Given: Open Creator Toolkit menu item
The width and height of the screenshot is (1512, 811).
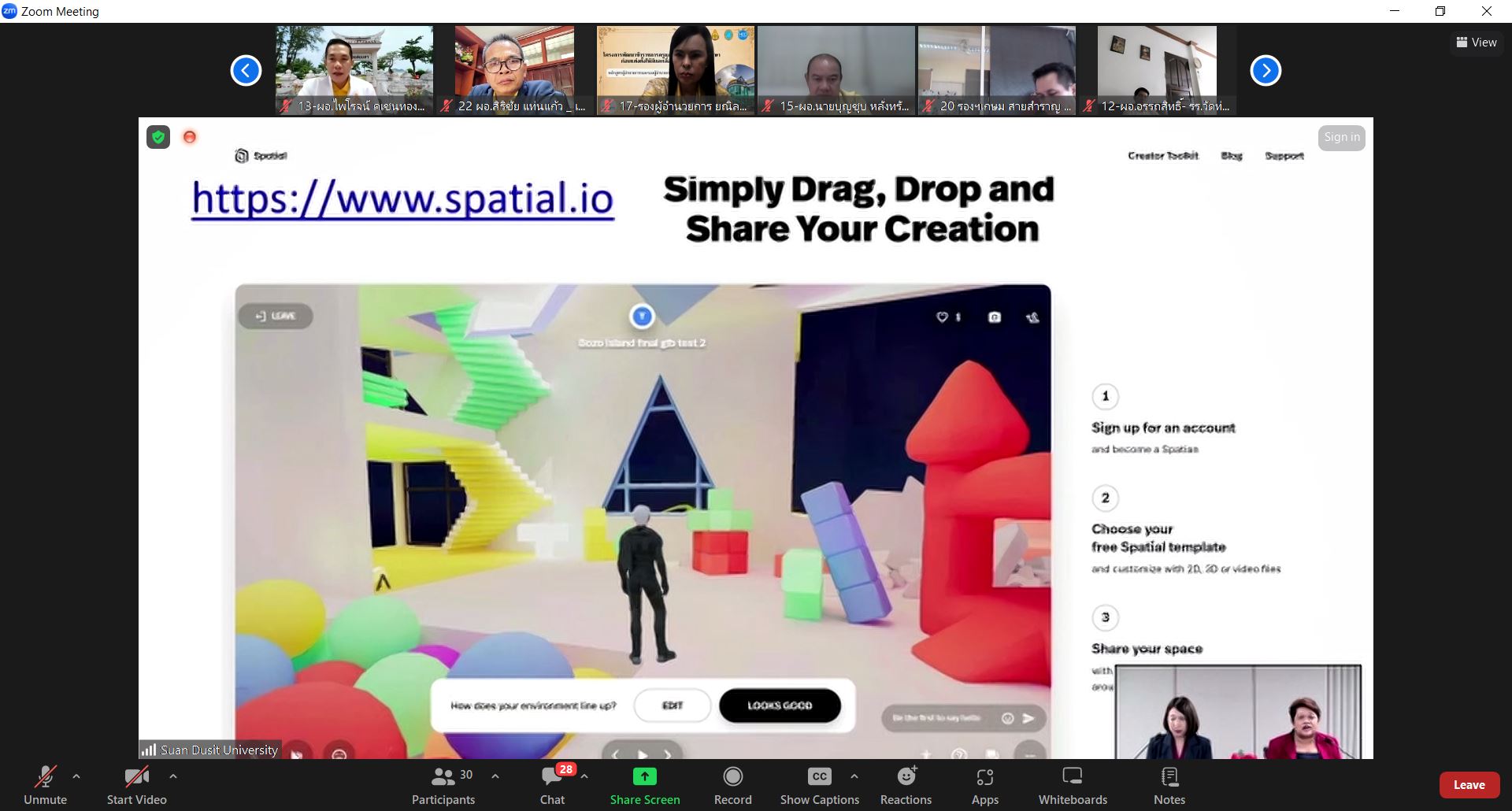Looking at the screenshot, I should [1163, 156].
